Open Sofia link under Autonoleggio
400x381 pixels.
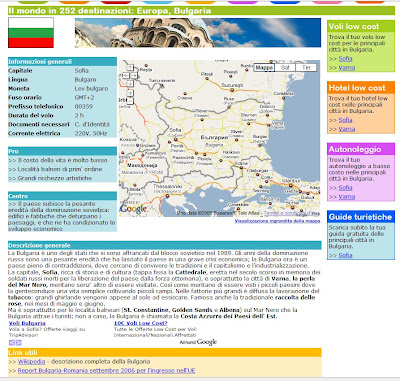click(x=345, y=188)
